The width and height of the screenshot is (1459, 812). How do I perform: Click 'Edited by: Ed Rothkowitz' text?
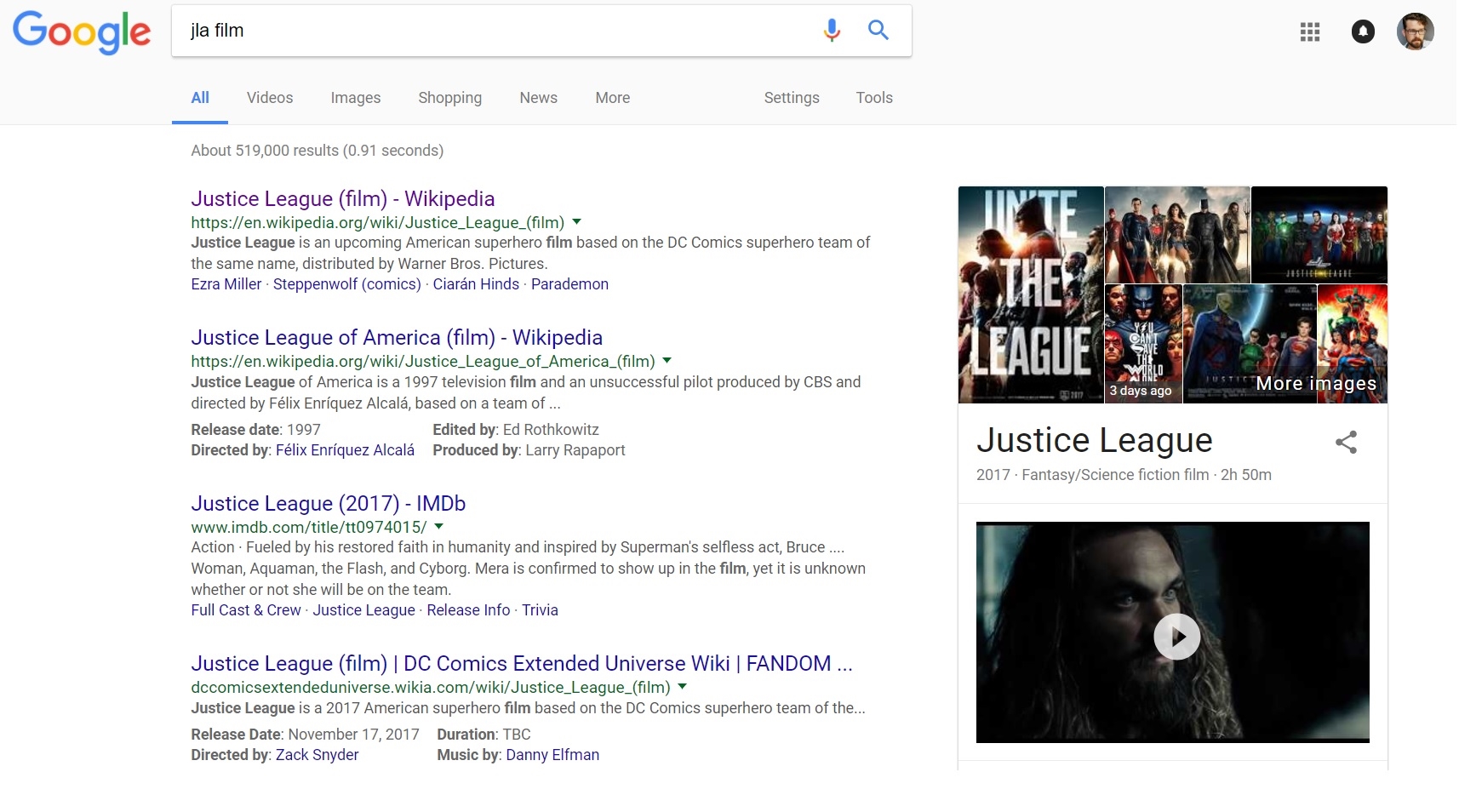[x=516, y=430]
